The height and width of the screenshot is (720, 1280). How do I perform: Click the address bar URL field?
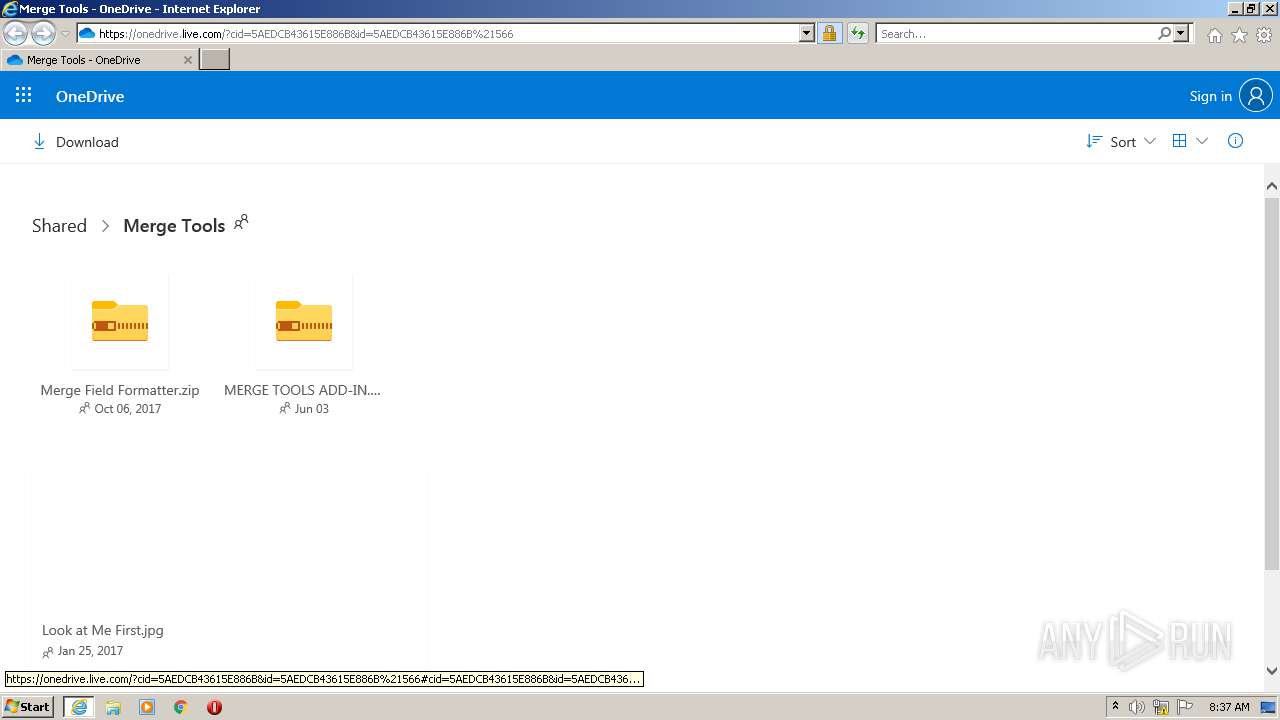point(448,33)
